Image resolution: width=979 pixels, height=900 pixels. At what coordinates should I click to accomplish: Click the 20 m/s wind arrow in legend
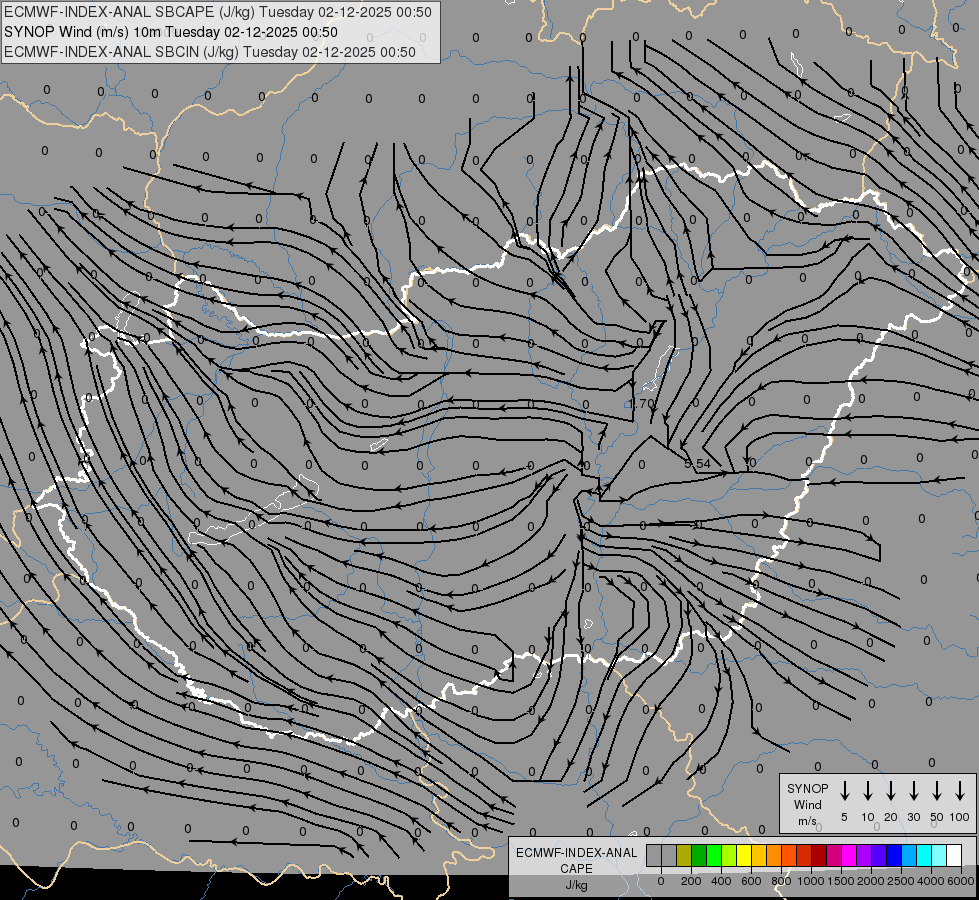coord(891,791)
